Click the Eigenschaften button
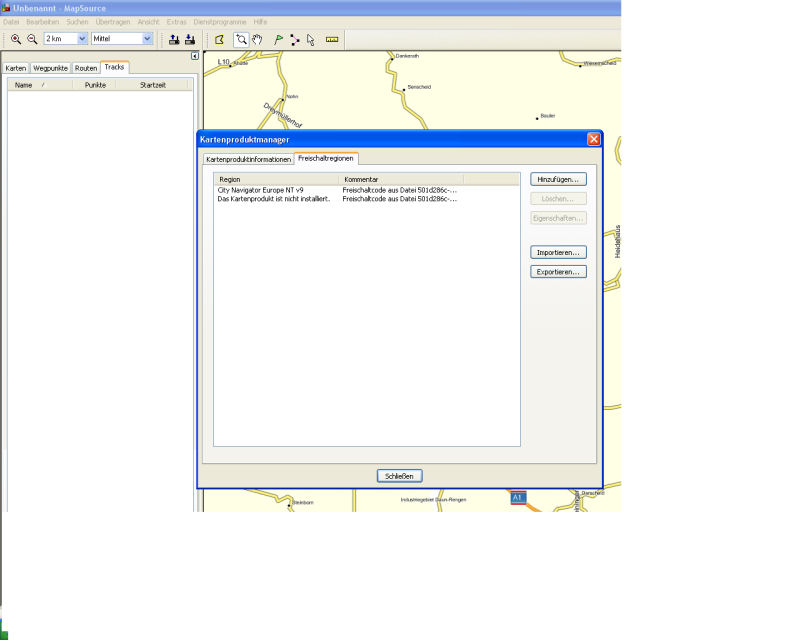 coord(558,218)
